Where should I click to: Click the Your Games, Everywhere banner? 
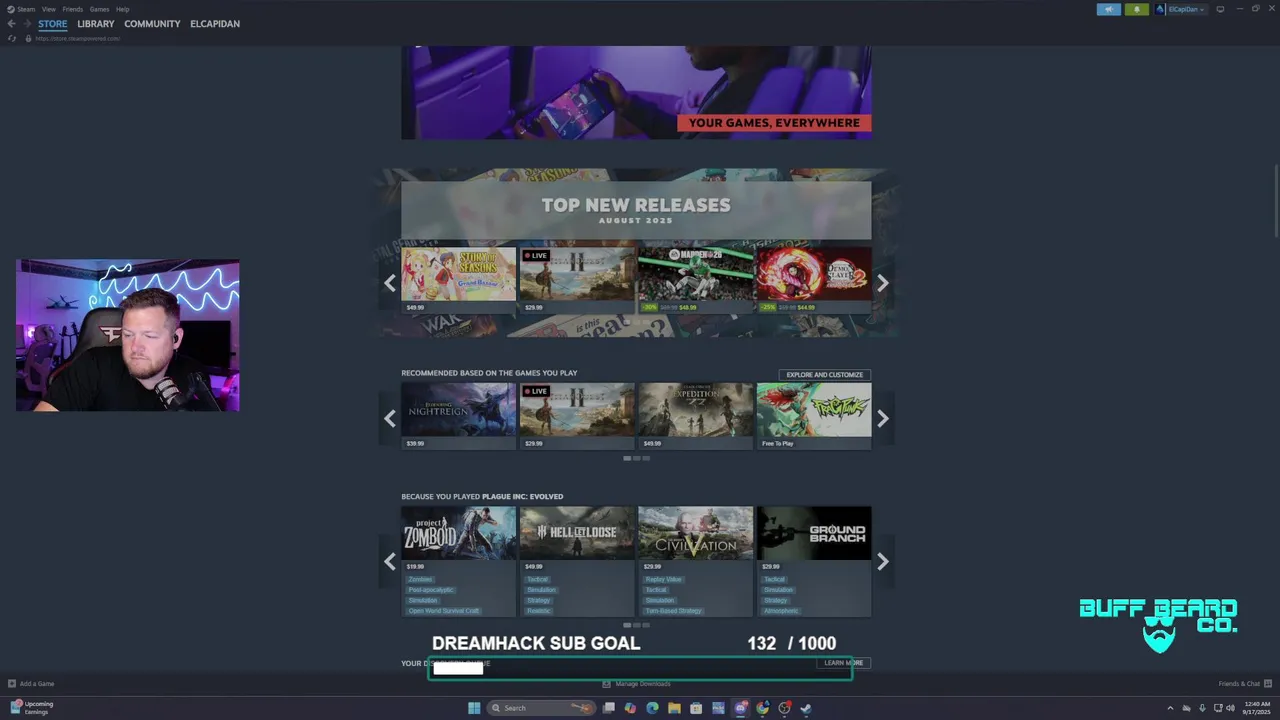(636, 92)
